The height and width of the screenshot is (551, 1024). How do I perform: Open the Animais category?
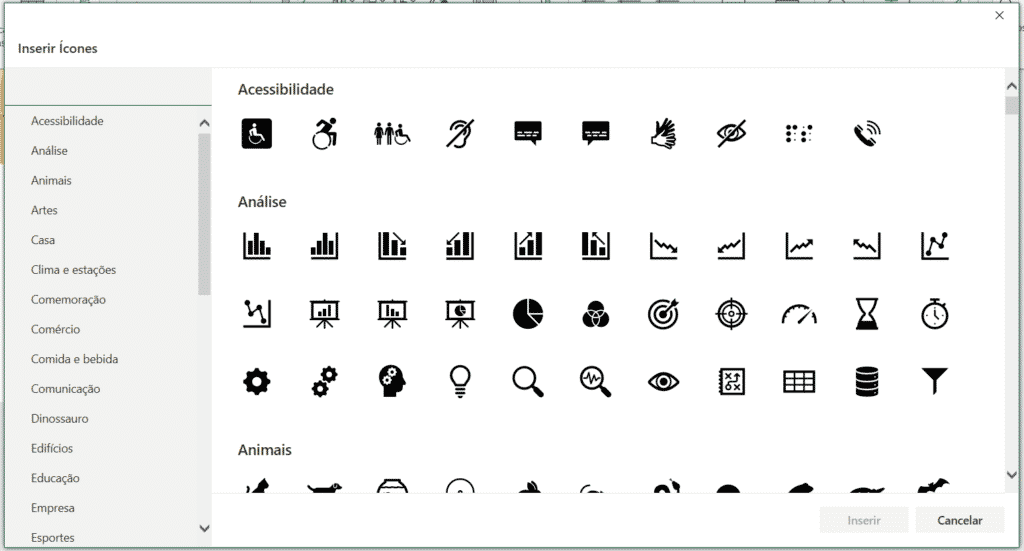point(51,181)
